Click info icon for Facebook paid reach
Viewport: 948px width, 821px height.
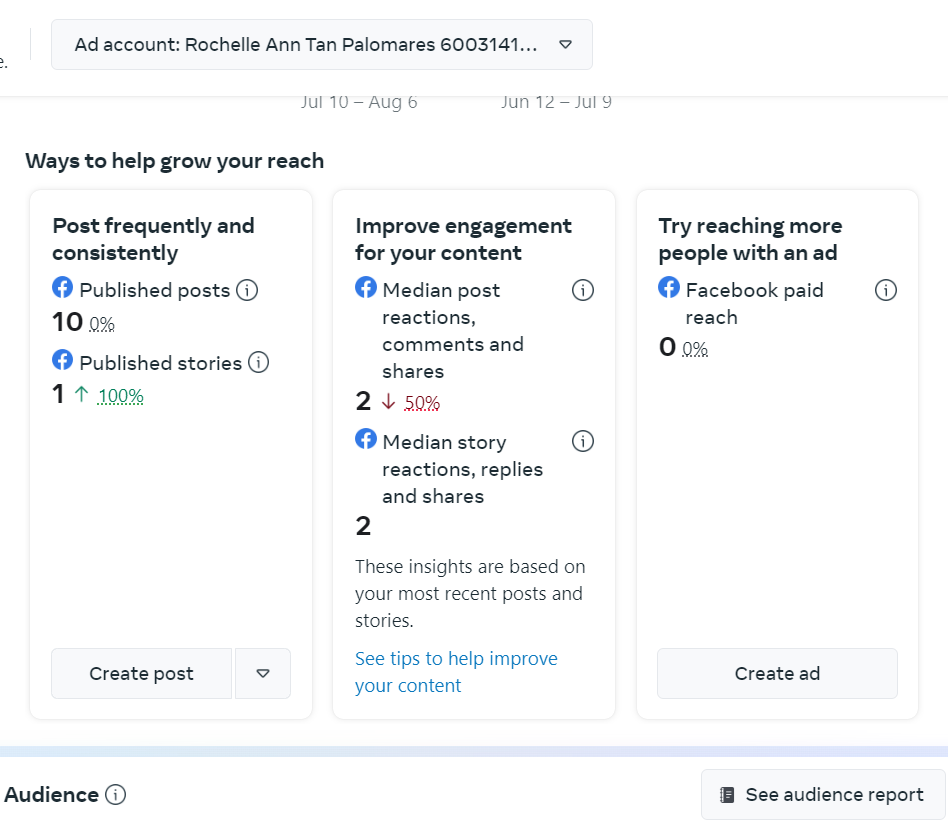[885, 291]
